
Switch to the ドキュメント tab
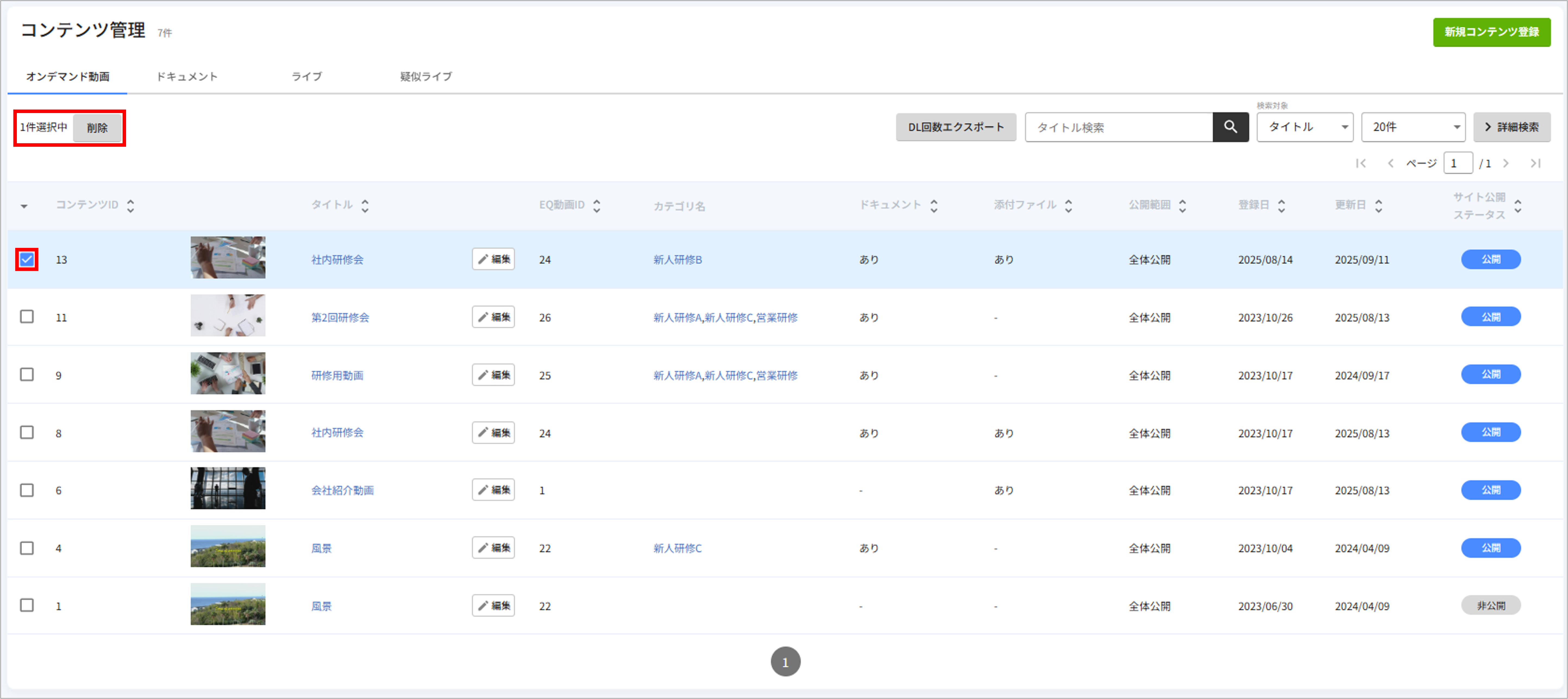tap(187, 77)
